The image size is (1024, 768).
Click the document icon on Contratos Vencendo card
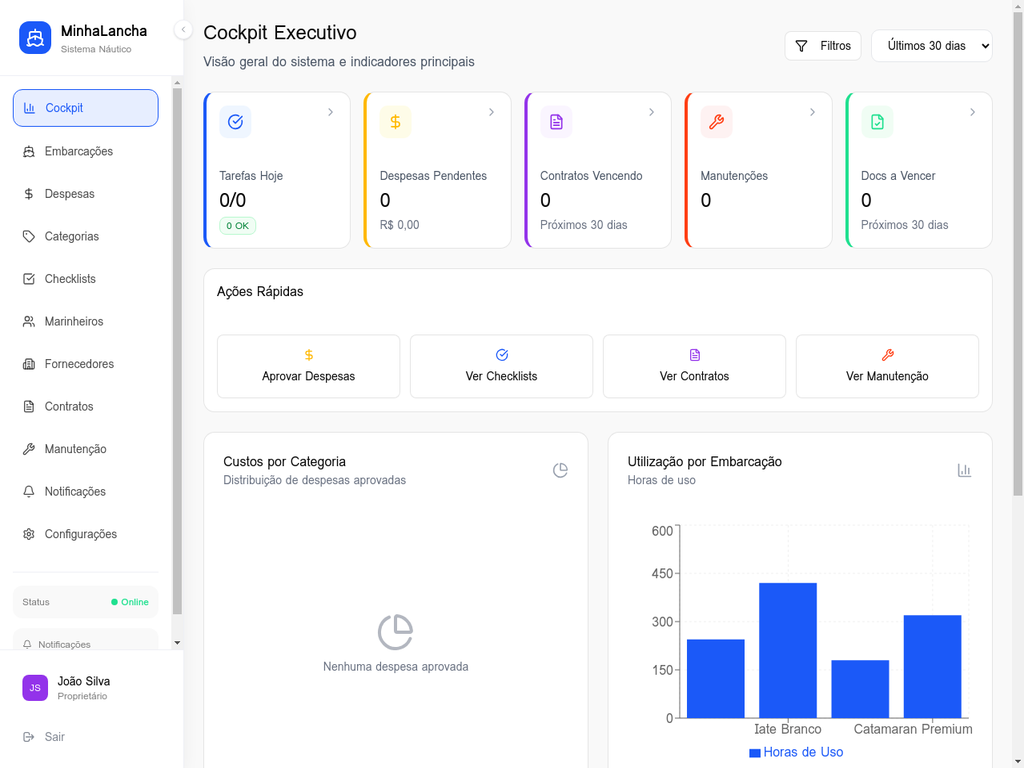click(556, 122)
